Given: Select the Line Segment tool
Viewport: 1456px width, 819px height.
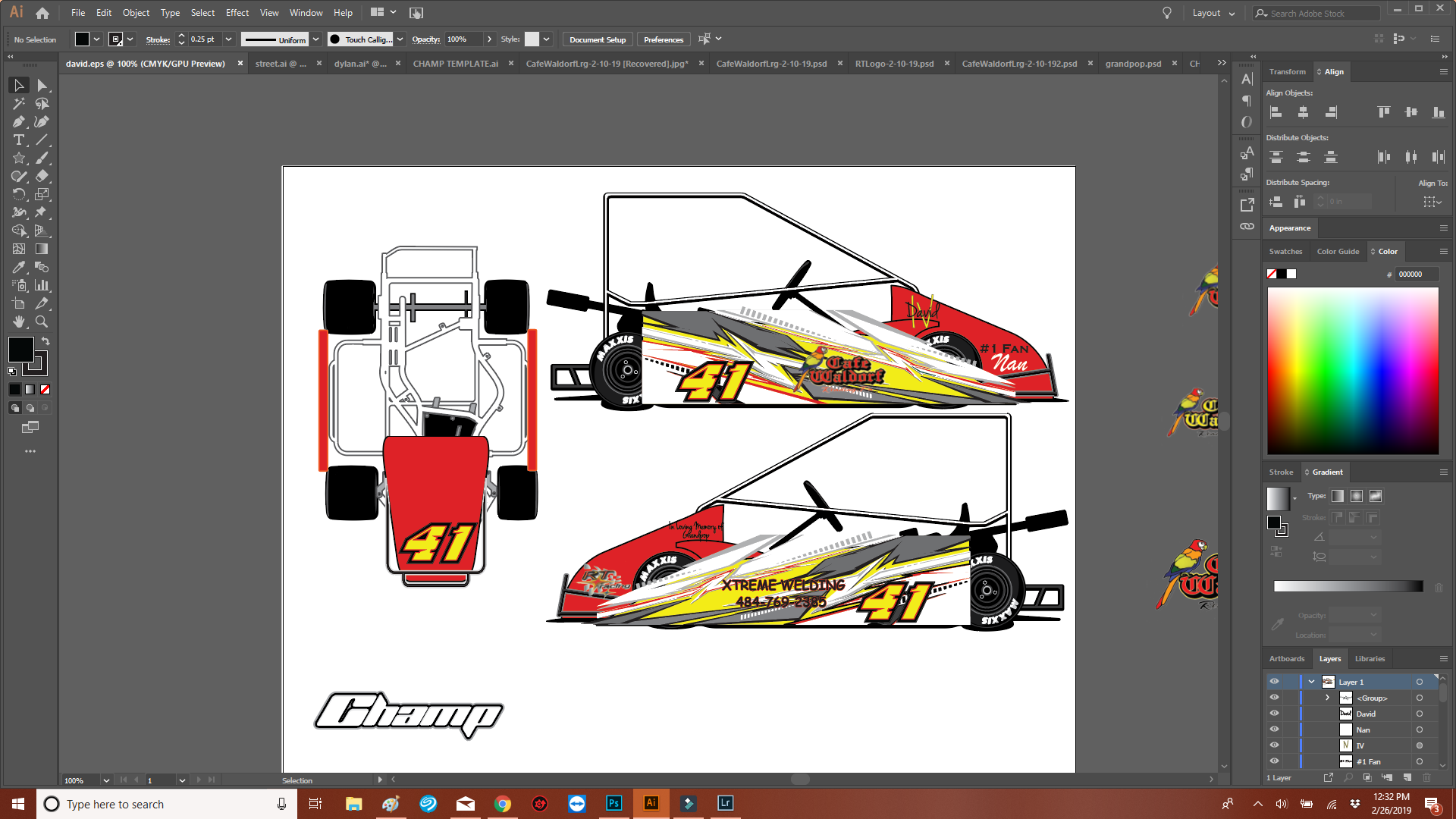Looking at the screenshot, I should click(42, 140).
